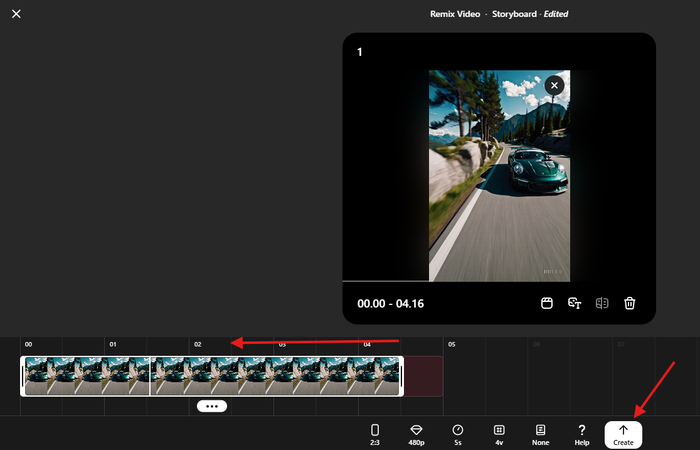Click the Create button
Screen dimensions: 700x450
click(x=623, y=435)
